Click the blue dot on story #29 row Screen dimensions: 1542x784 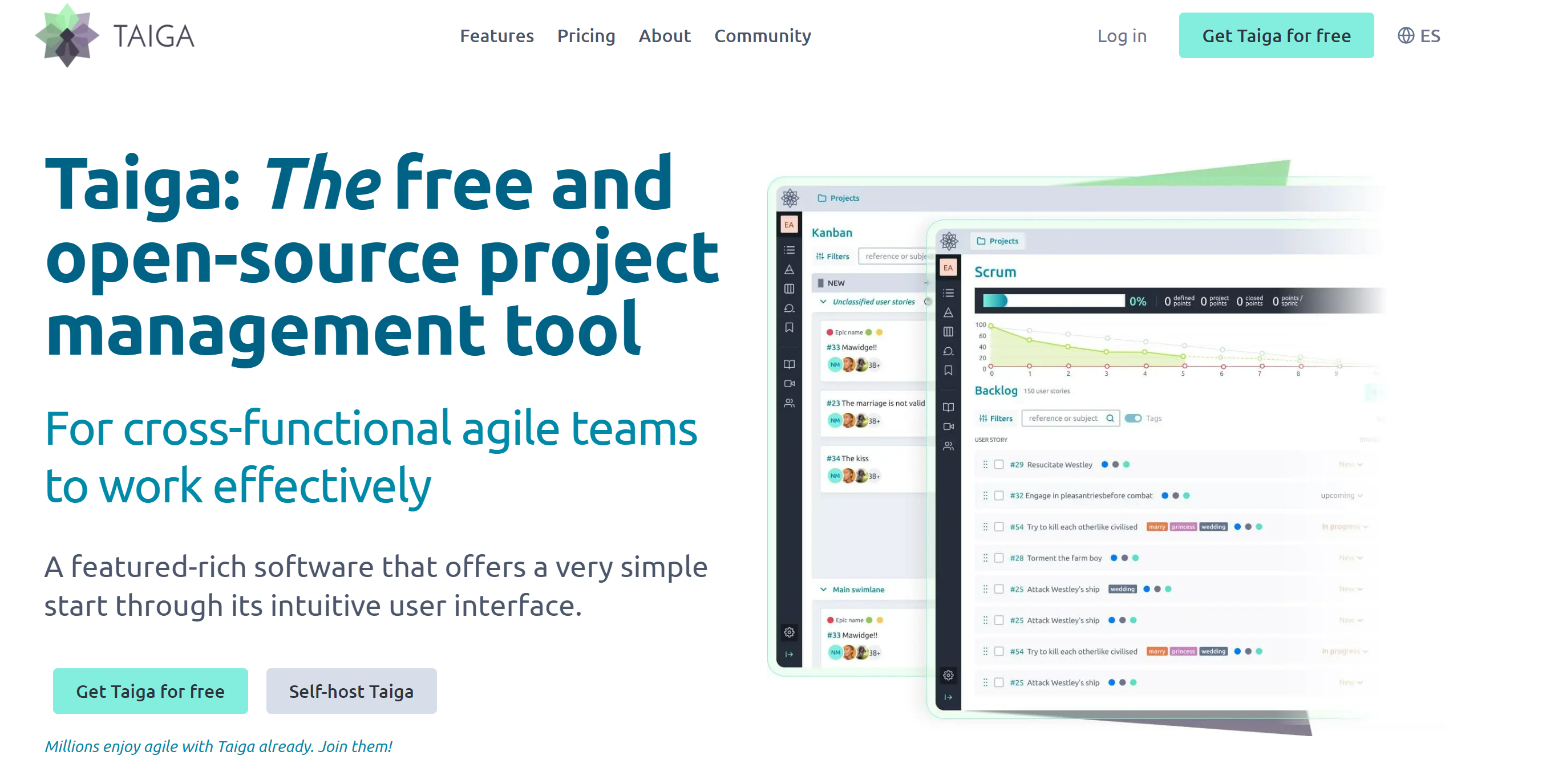pos(1105,465)
